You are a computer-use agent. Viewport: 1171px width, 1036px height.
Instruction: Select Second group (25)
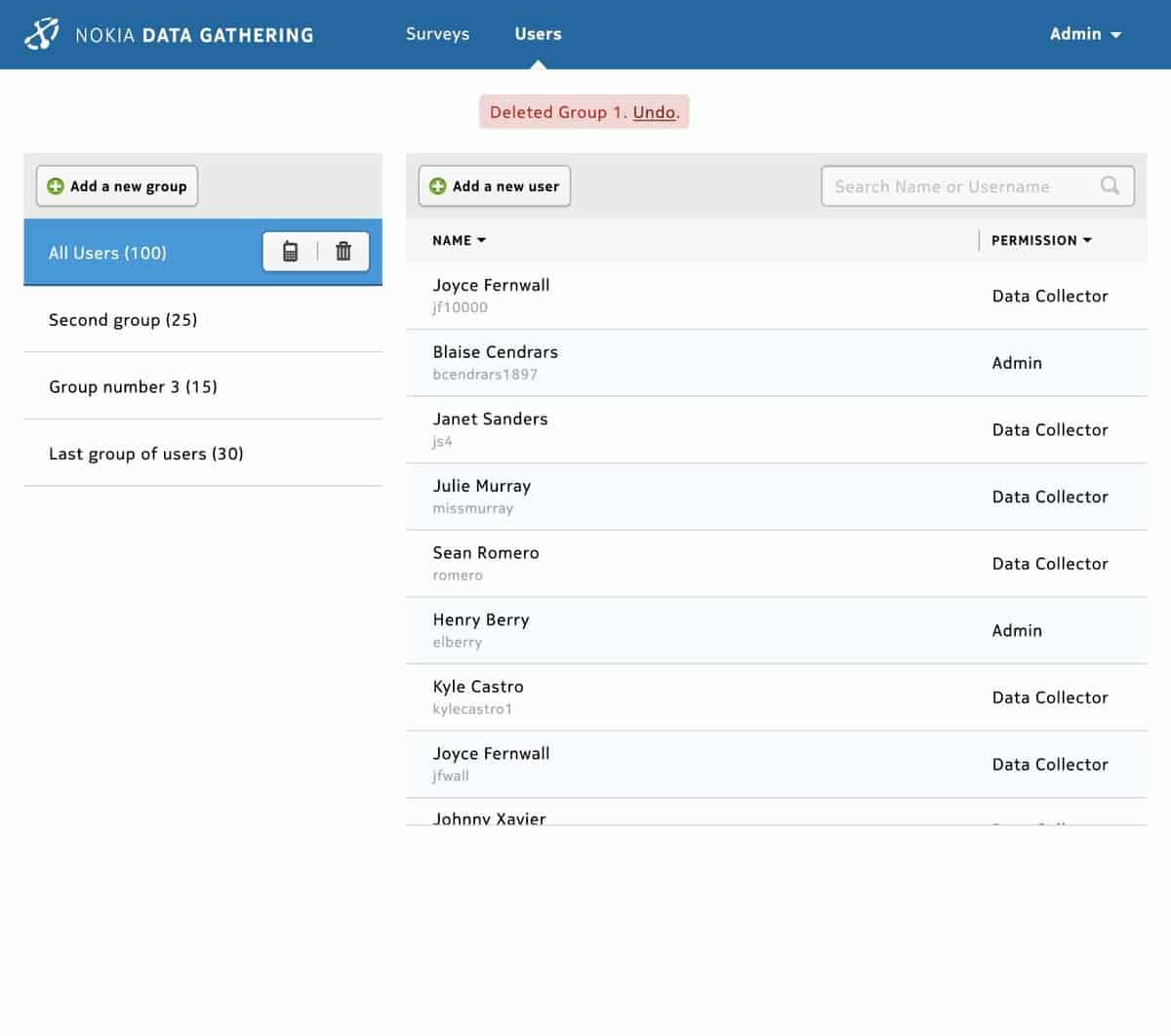point(203,320)
